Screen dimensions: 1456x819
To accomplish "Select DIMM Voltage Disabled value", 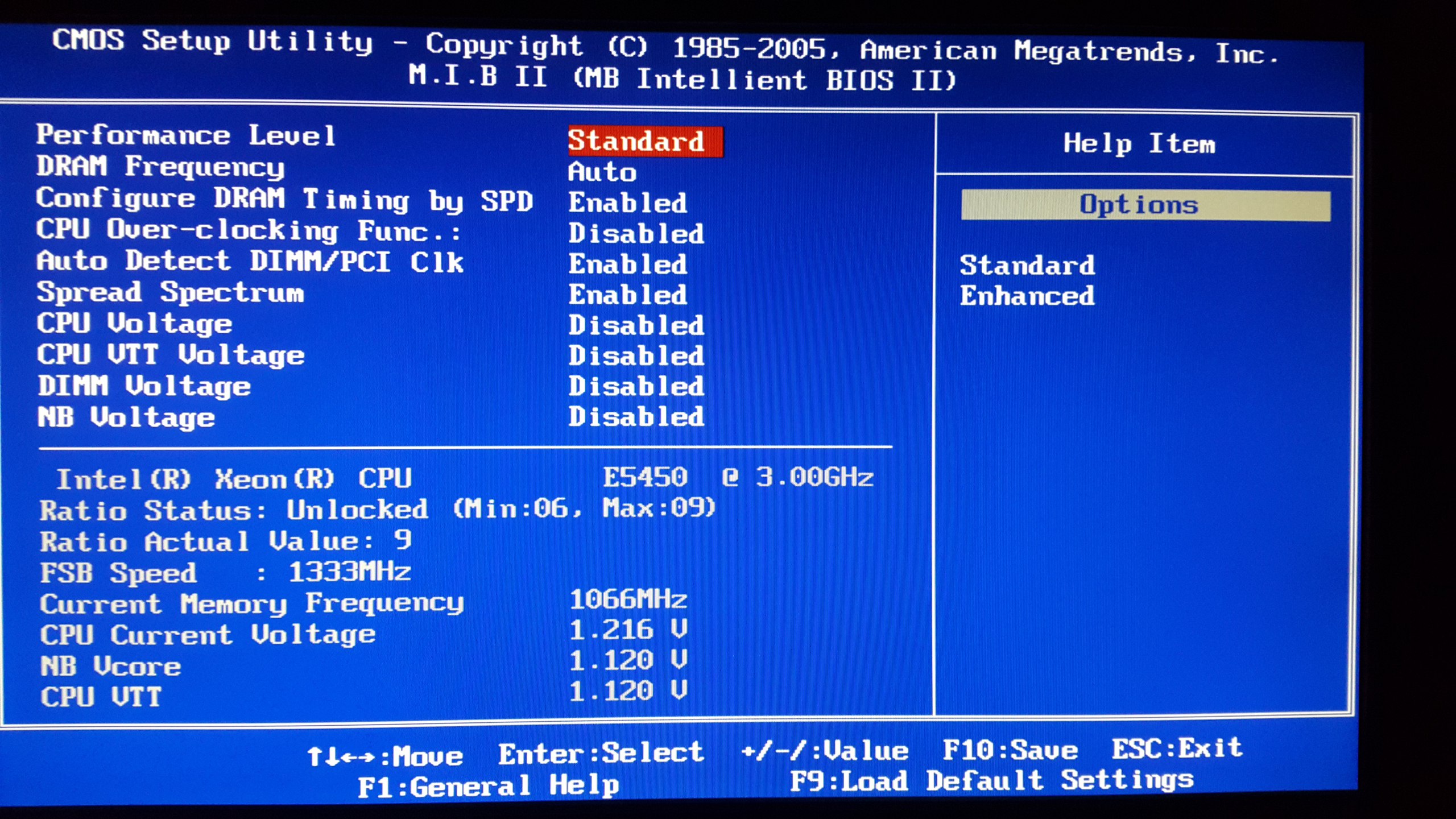I will [636, 387].
